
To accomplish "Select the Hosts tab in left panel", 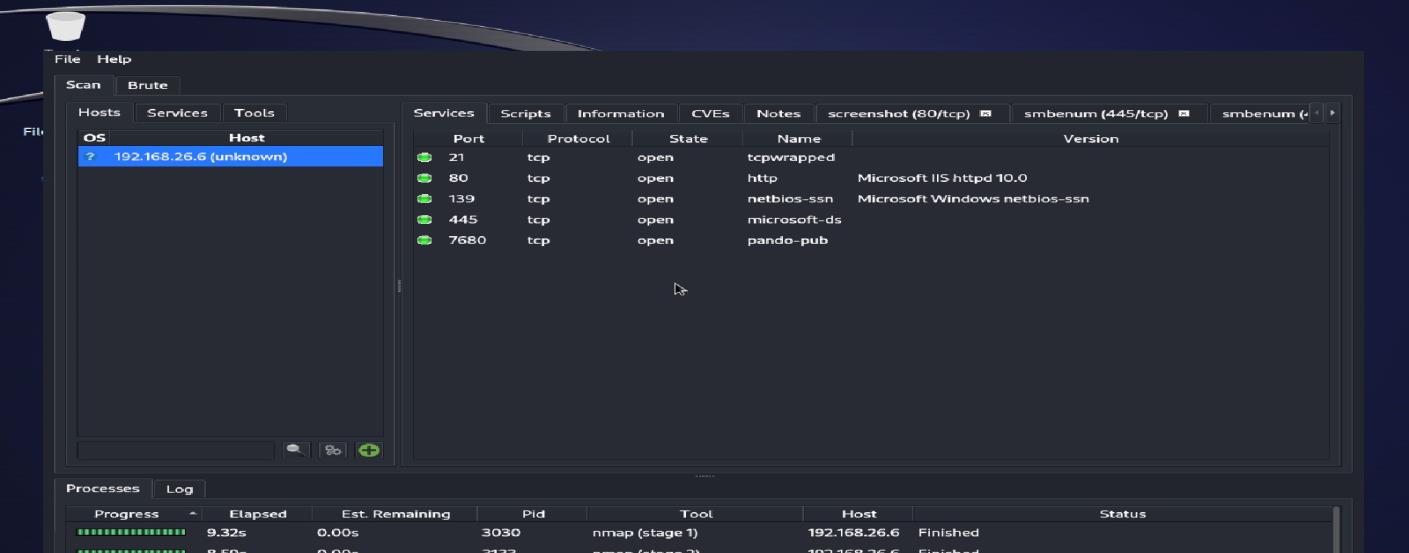I will click(99, 113).
